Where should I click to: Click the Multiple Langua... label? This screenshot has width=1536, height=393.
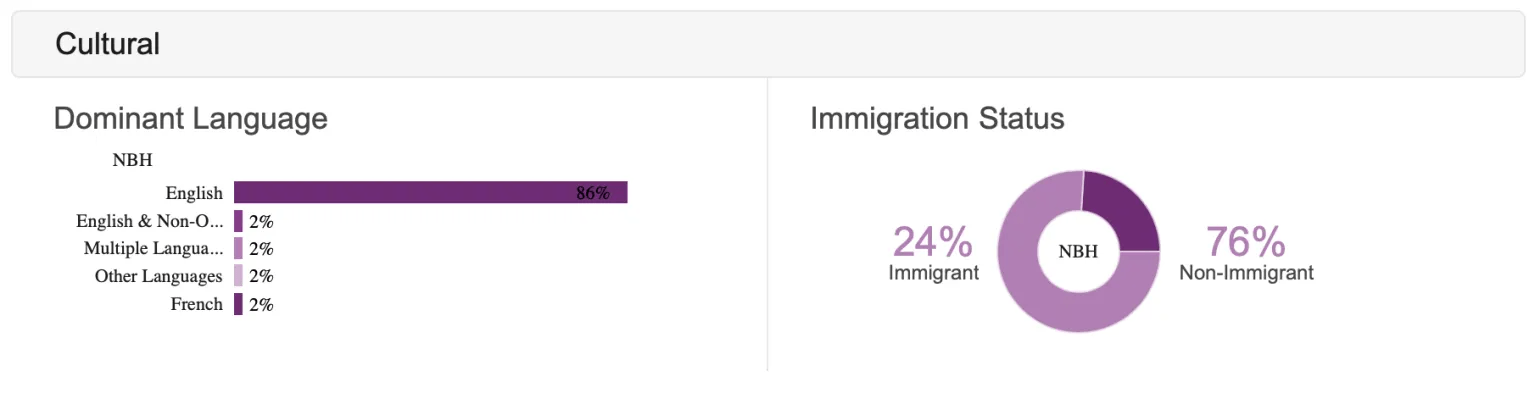coord(153,248)
